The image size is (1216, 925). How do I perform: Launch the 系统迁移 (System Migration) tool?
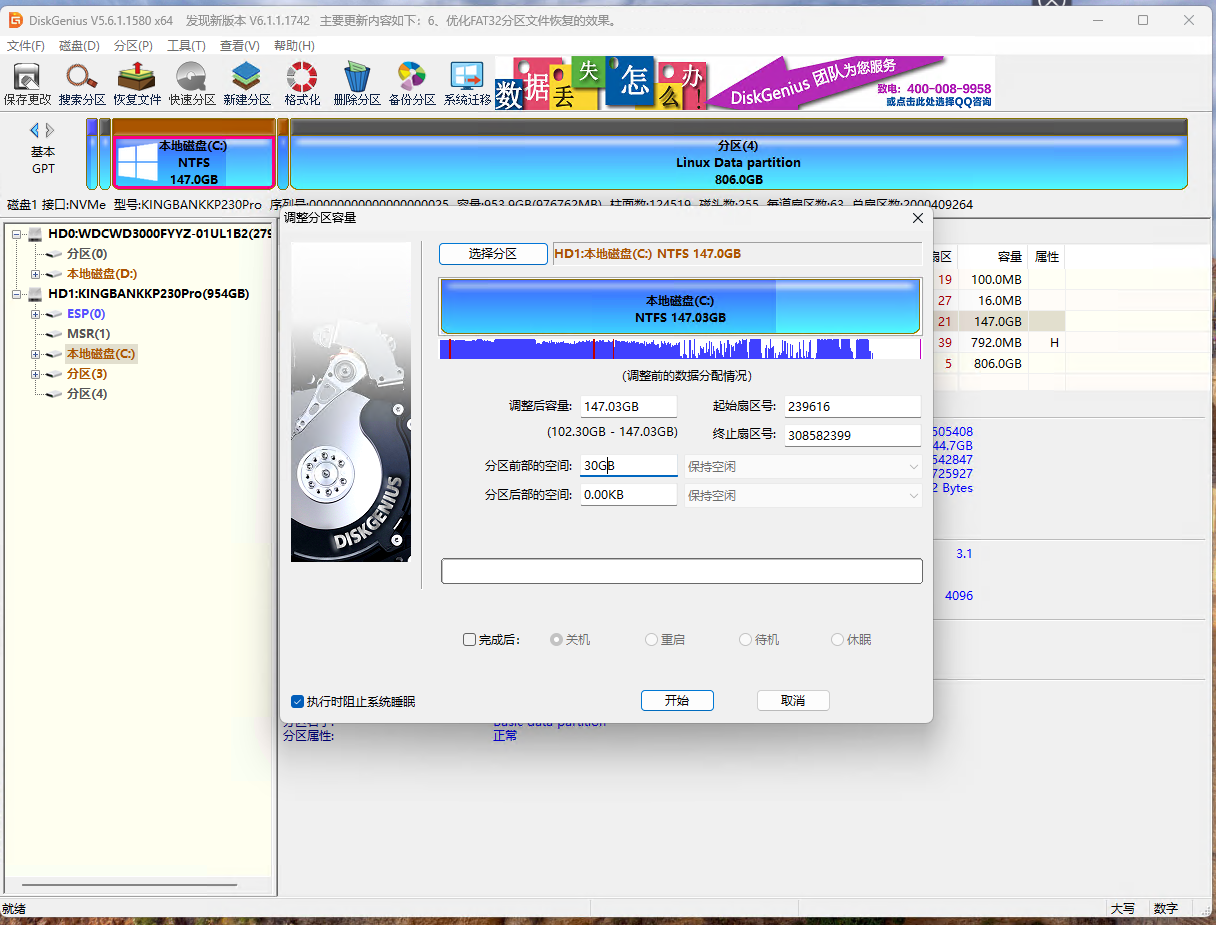[x=467, y=84]
